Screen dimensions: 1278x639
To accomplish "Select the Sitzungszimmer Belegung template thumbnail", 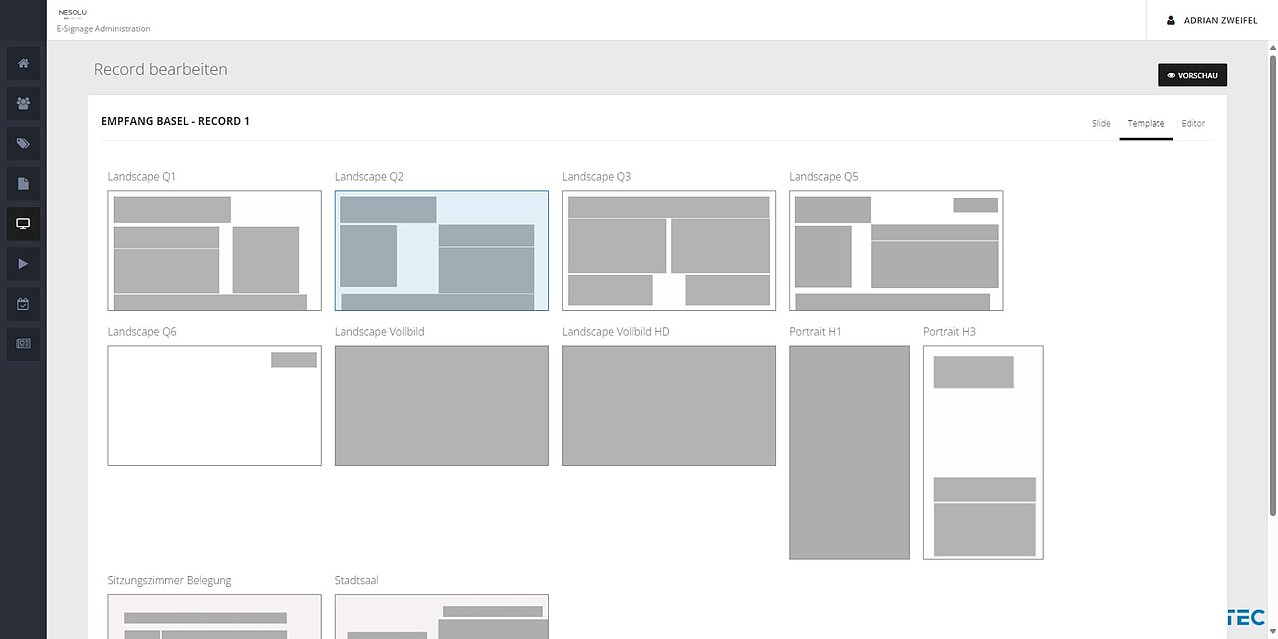I will coord(215,616).
